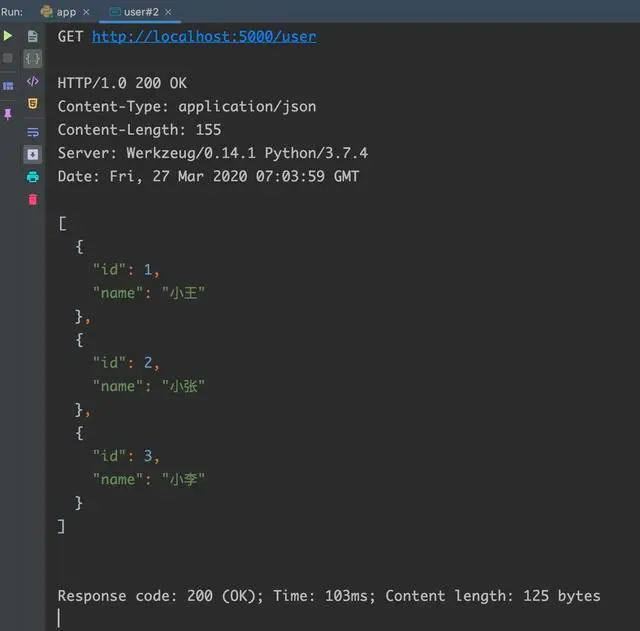Open the restore layout icon
Viewport: 640px width, 631px height.
[8, 86]
